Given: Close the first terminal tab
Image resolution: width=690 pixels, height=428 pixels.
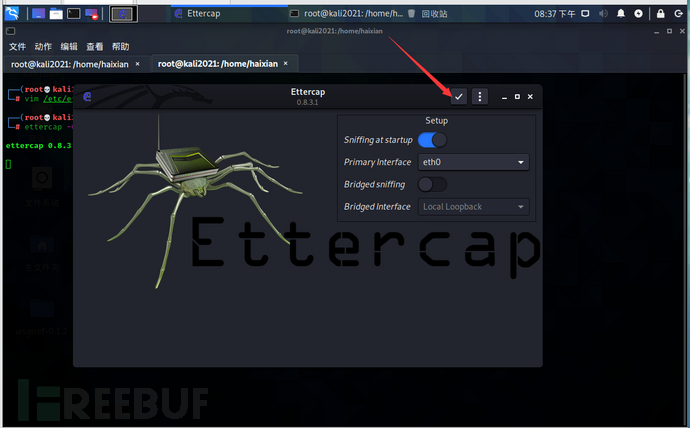Looking at the screenshot, I should pyautogui.click(x=137, y=64).
